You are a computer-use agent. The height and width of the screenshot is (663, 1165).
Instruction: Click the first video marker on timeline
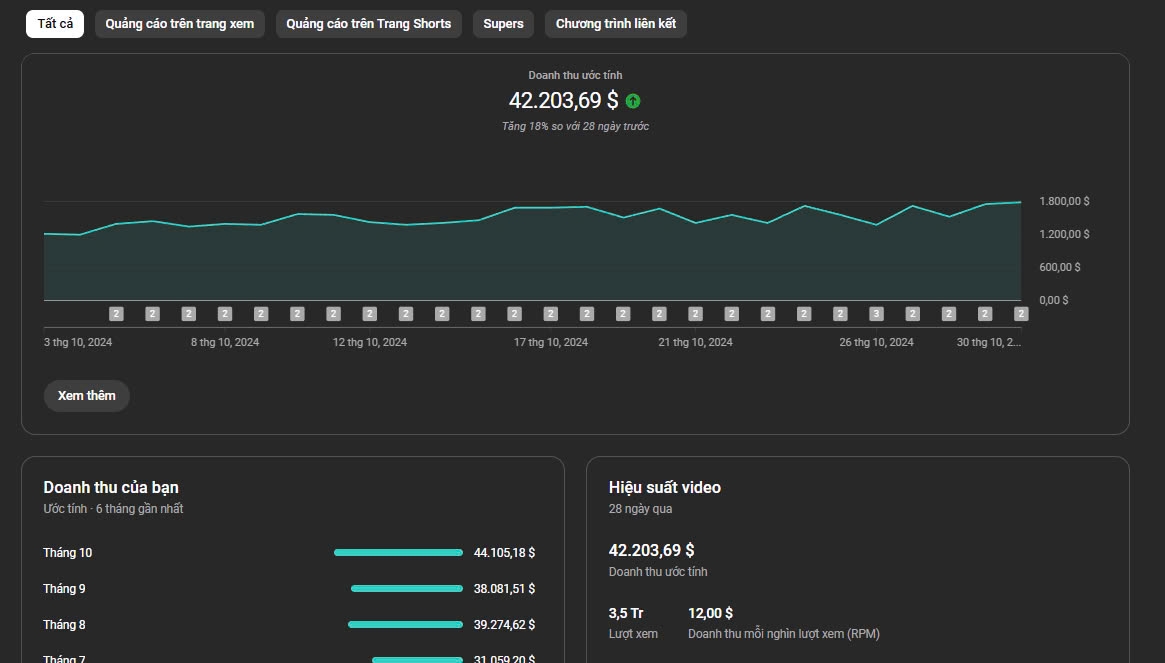coord(116,314)
